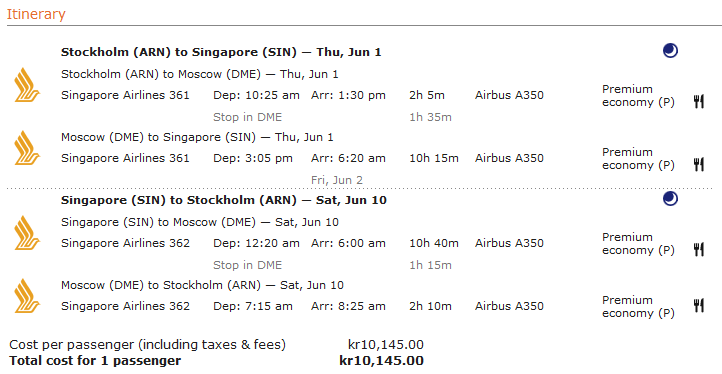This screenshot has width=722, height=374.
Task: Click Singapore Airlines logo beside Moscow–Singapore segment
Action: 27,148
